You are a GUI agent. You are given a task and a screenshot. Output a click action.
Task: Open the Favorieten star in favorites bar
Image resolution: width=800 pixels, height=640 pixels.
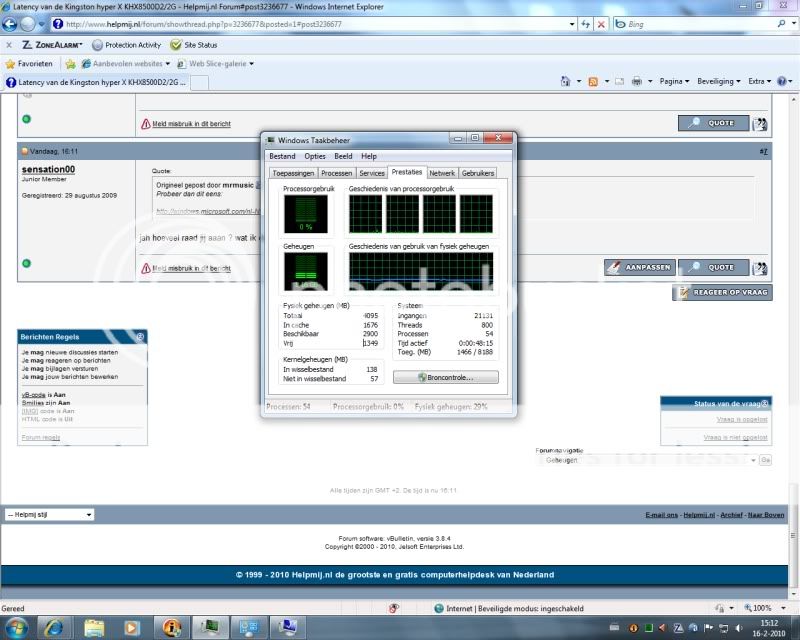pyautogui.click(x=30, y=64)
